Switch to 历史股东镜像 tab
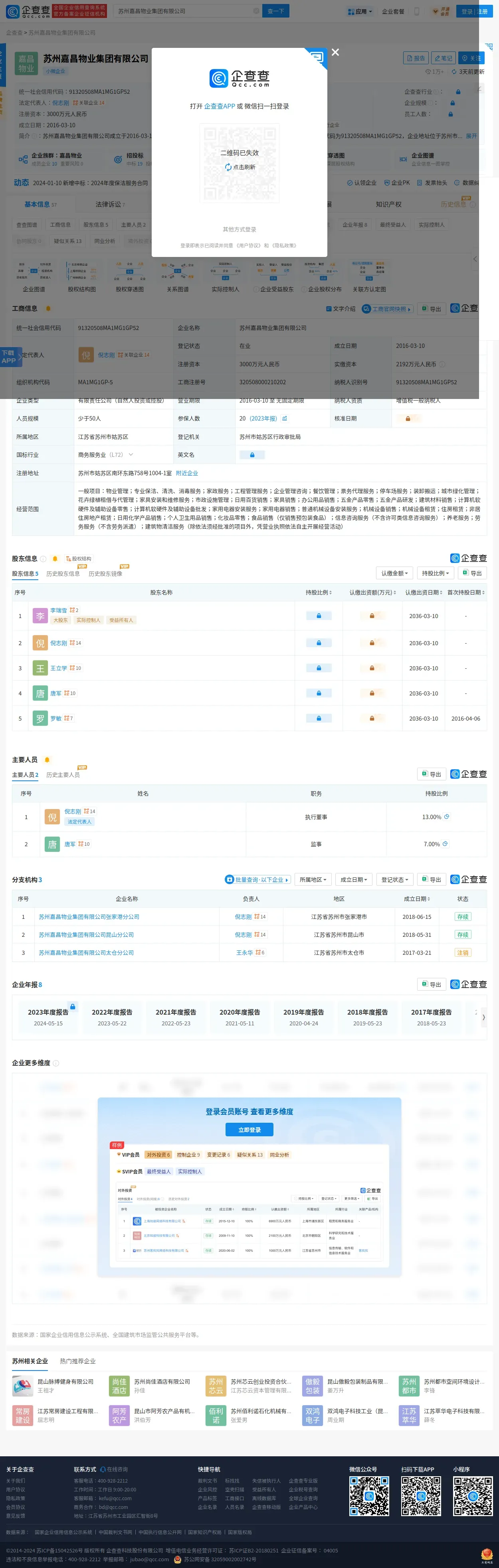499x1568 pixels. coord(105,573)
